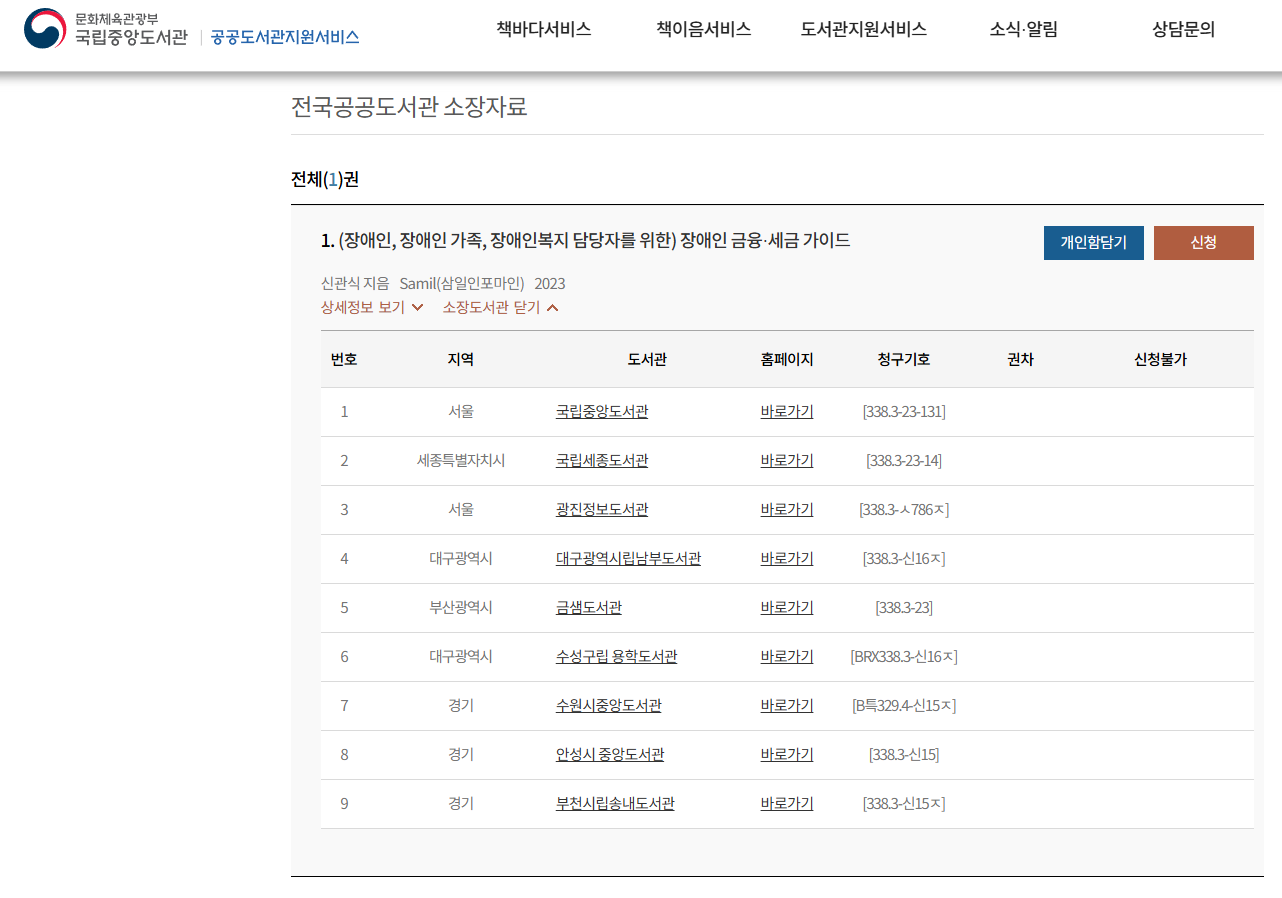The height and width of the screenshot is (898, 1282).
Task: Click the 부산광역시 region cell
Action: point(461,607)
